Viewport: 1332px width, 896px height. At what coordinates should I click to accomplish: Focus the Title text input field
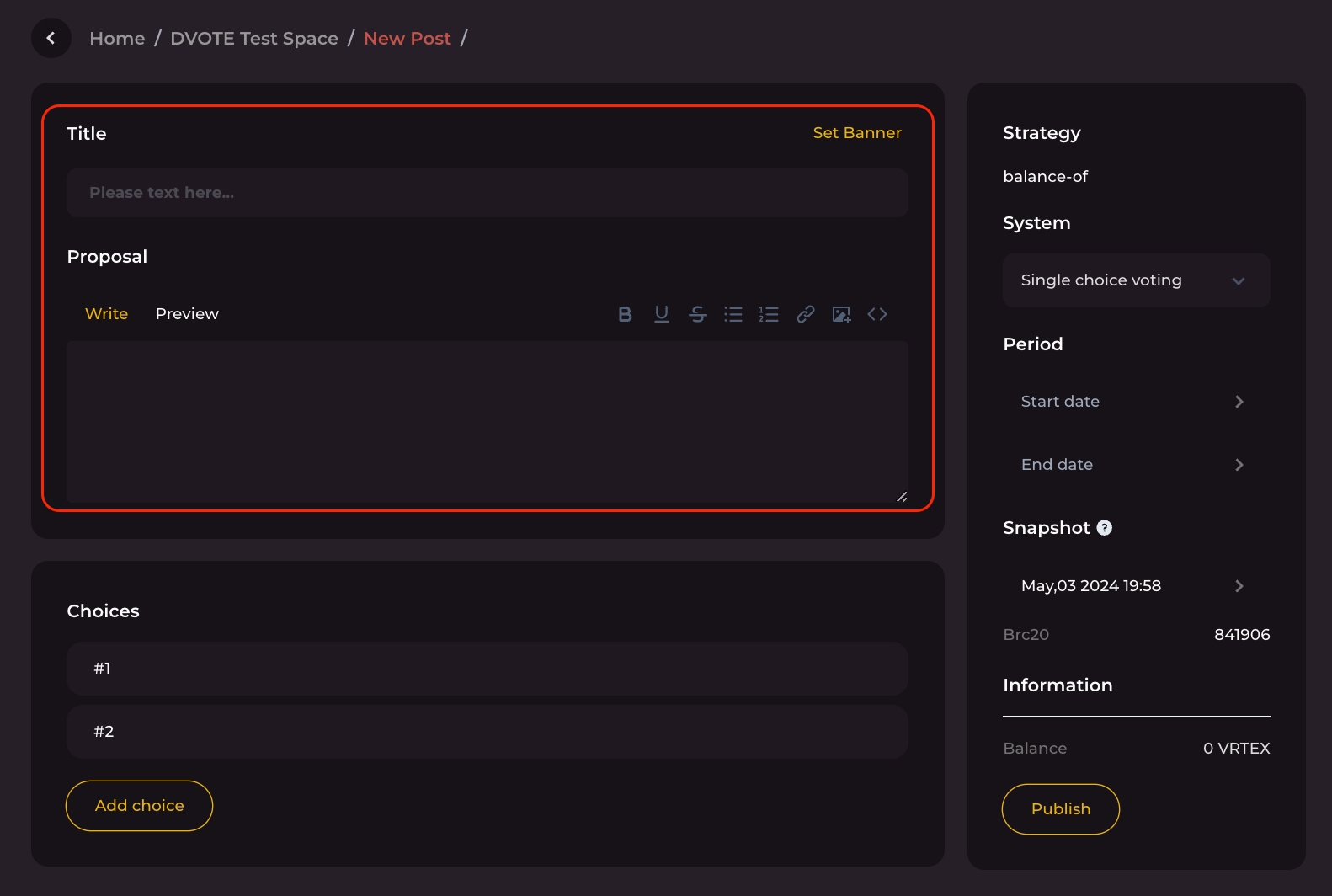pos(487,193)
